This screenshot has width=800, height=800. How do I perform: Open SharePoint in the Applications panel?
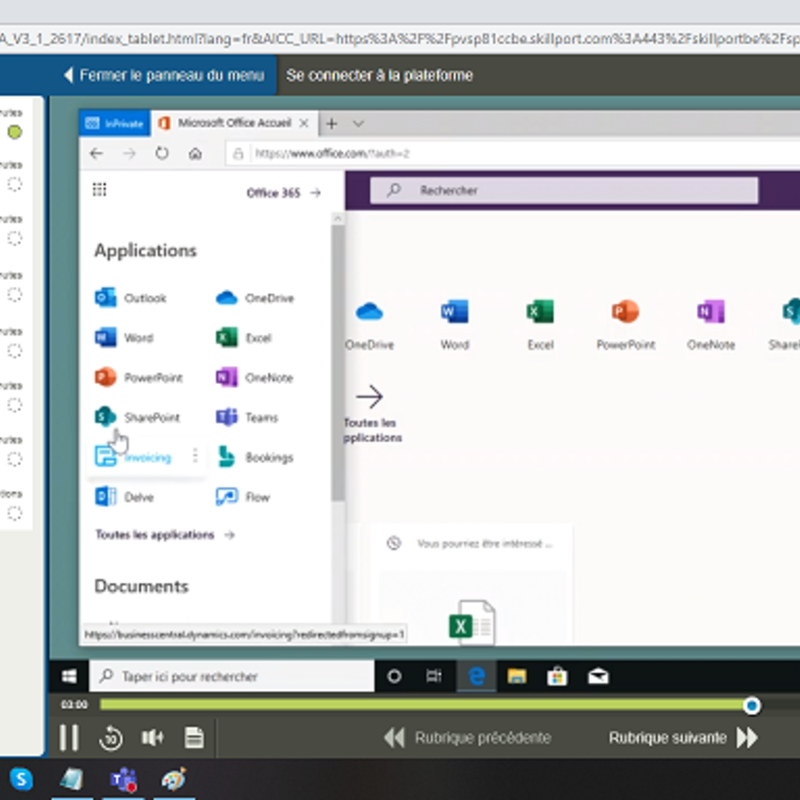coord(137,417)
